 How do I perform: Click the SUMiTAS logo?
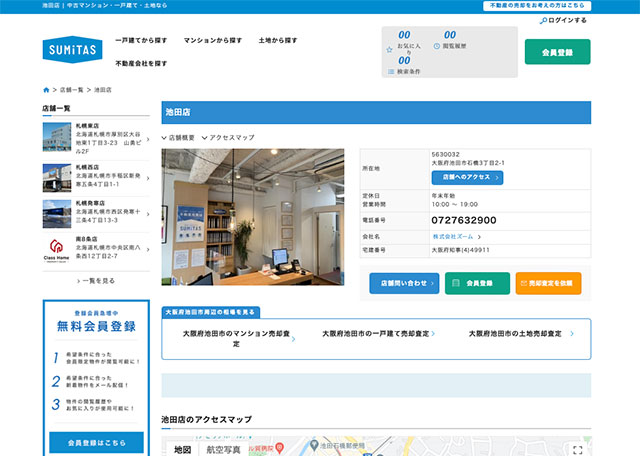[x=72, y=49]
